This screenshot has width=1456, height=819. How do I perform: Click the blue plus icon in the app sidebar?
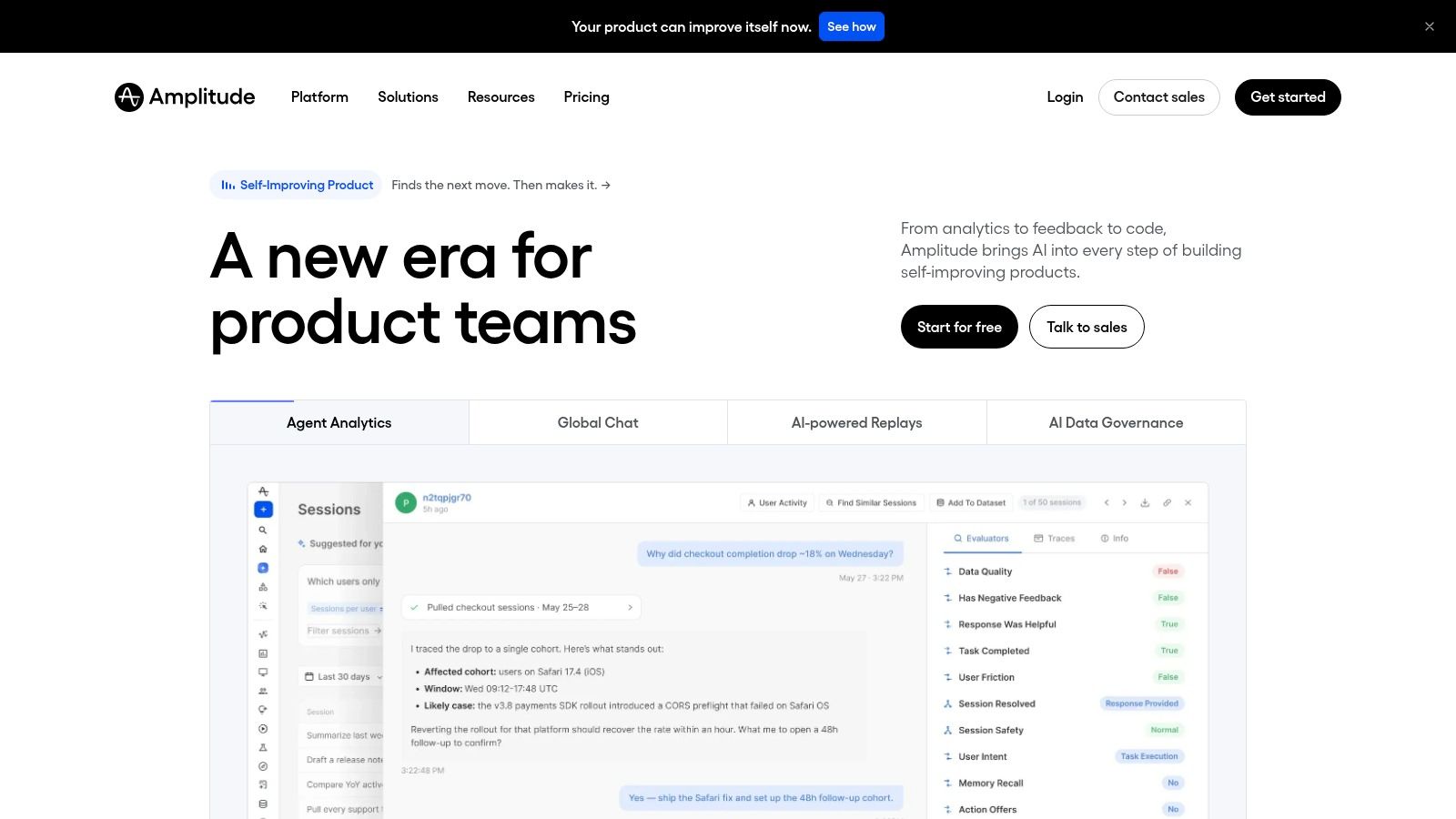263,510
